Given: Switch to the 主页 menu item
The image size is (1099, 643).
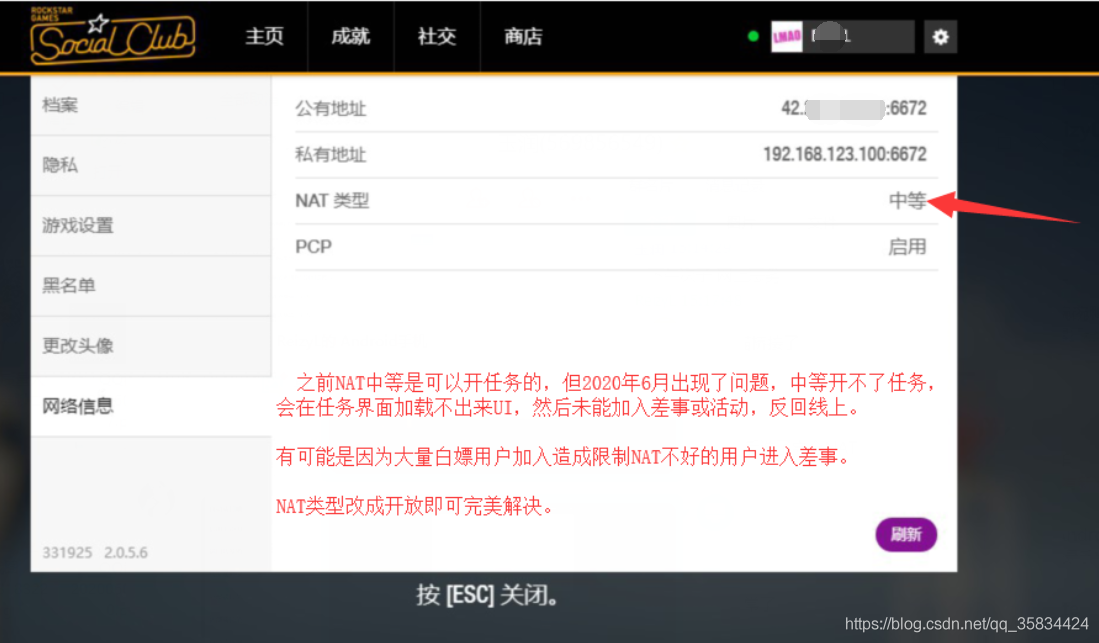Looking at the screenshot, I should 263,36.
